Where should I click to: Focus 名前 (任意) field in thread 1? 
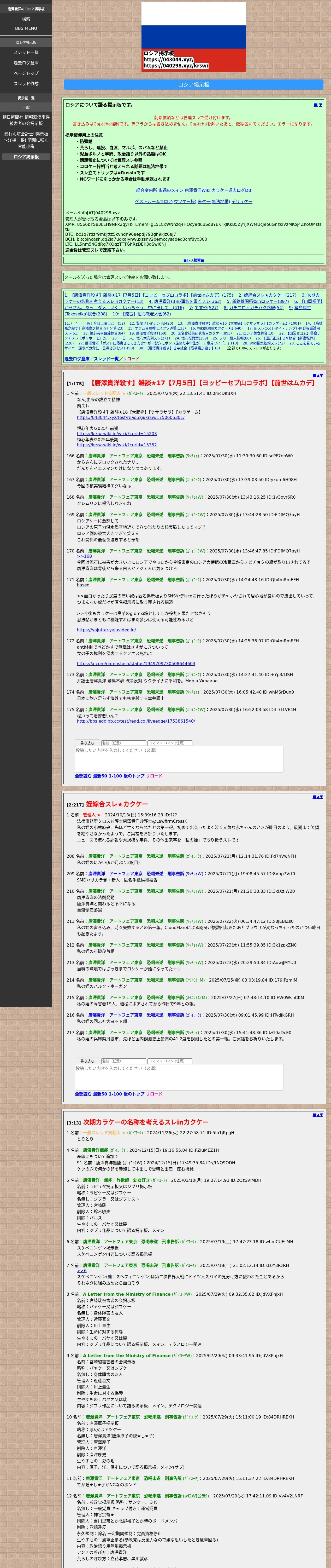tap(123, 743)
